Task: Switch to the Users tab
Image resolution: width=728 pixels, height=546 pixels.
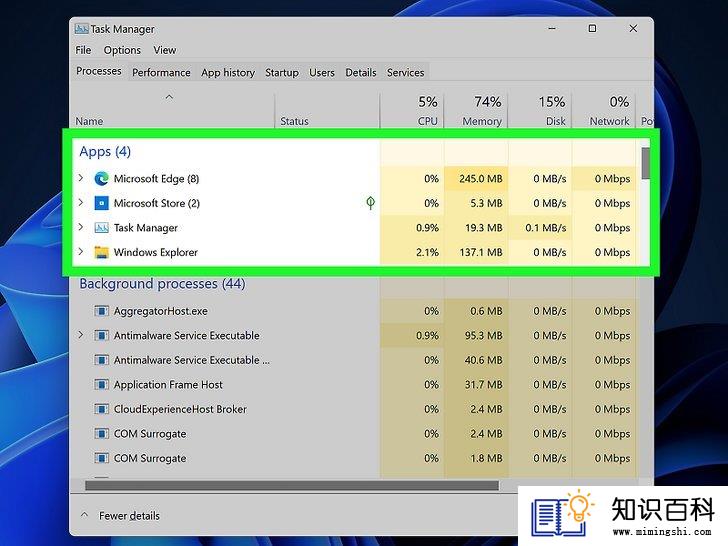Action: tap(322, 72)
